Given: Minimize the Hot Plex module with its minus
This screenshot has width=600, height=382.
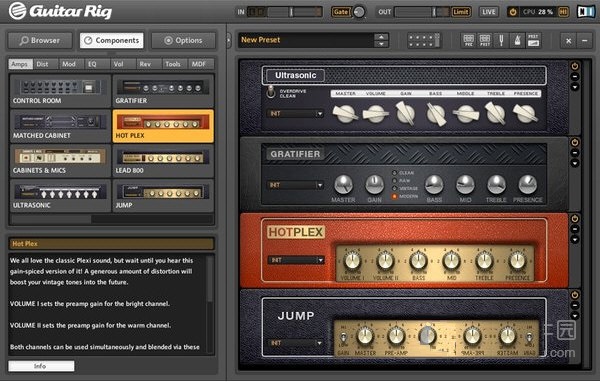Looking at the screenshot, I should point(575,229).
